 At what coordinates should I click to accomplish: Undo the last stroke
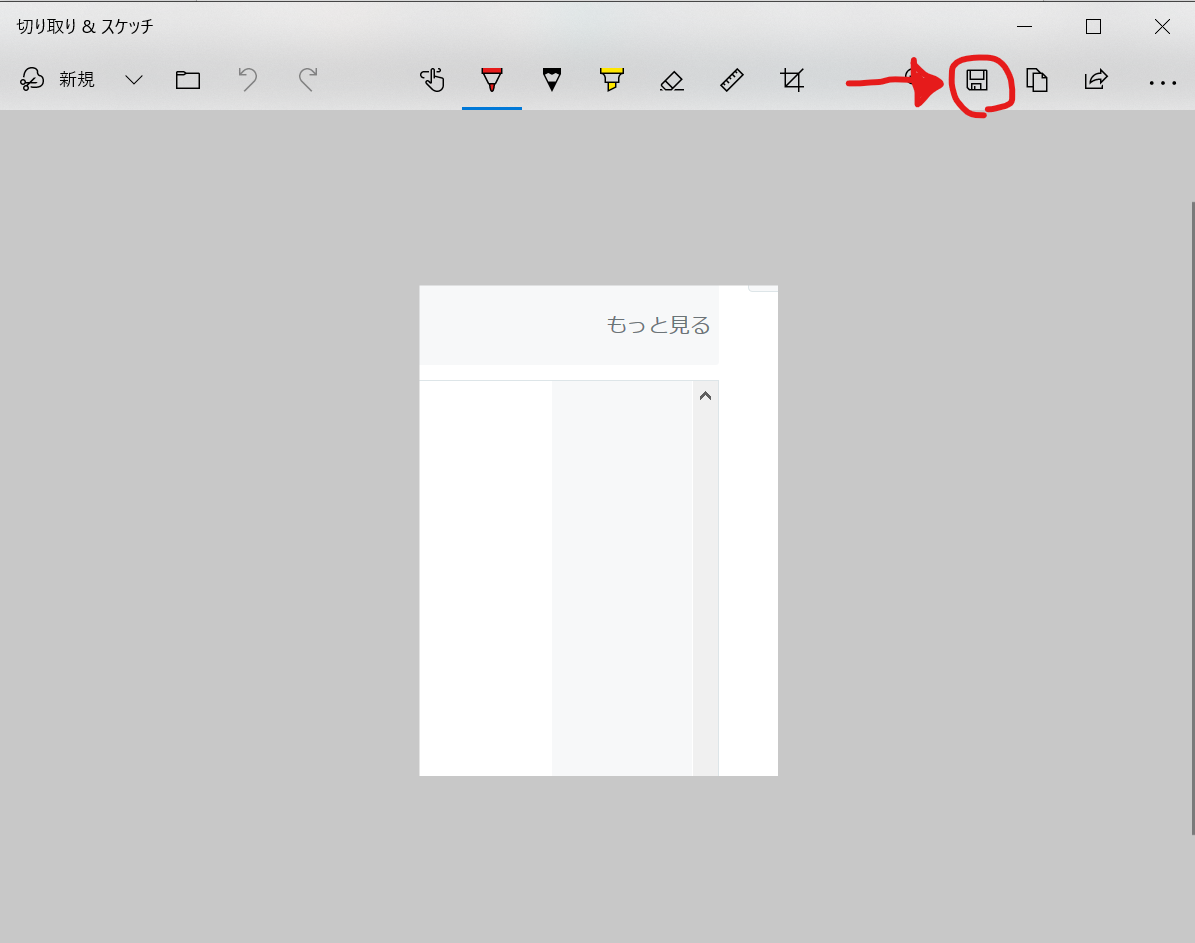pos(248,80)
